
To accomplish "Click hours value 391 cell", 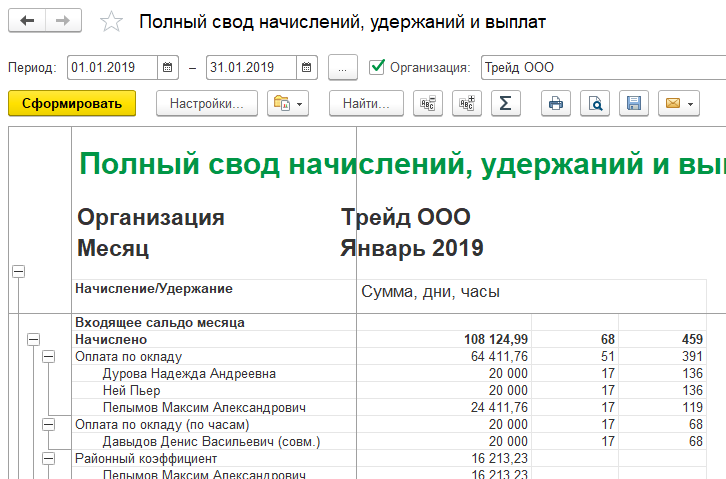I will click(x=692, y=357).
